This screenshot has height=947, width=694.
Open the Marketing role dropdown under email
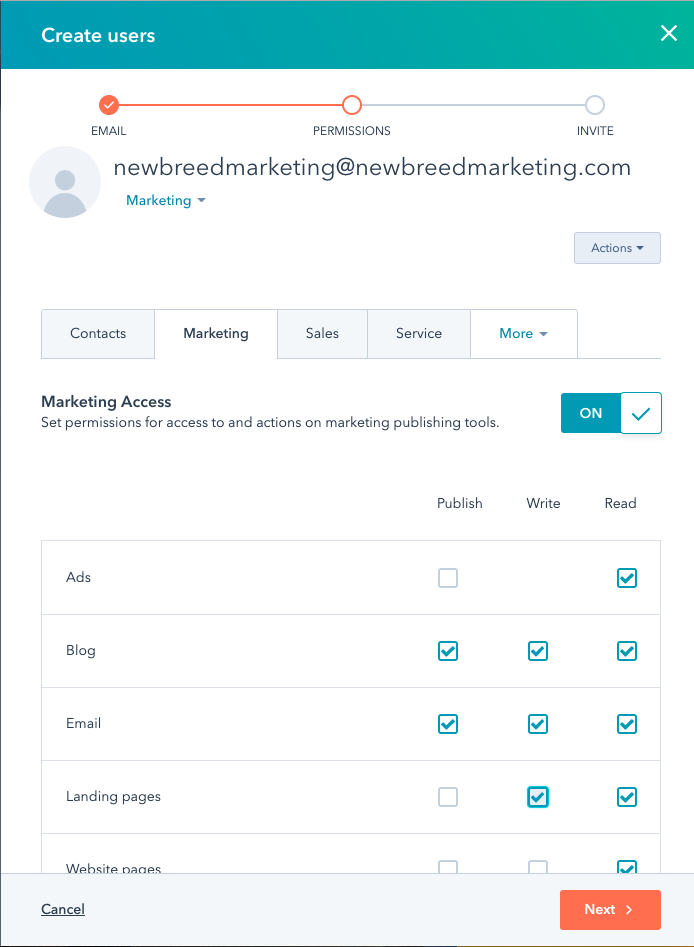(x=166, y=201)
